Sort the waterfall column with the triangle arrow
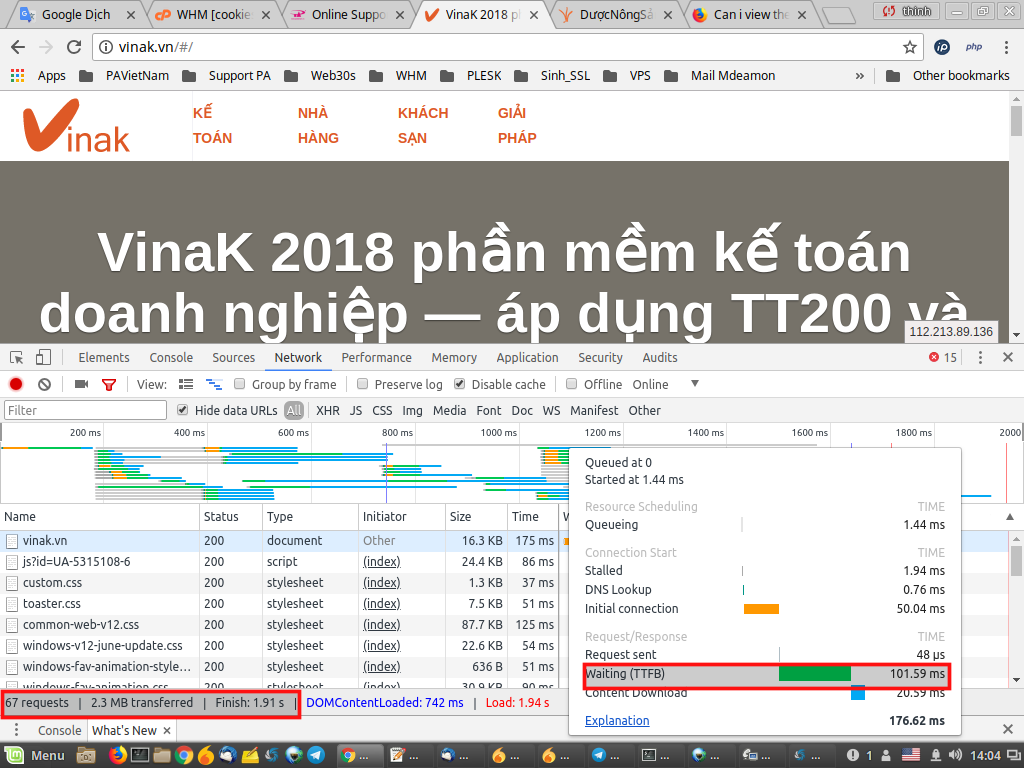Image resolution: width=1024 pixels, height=768 pixels. pyautogui.click(x=1010, y=517)
